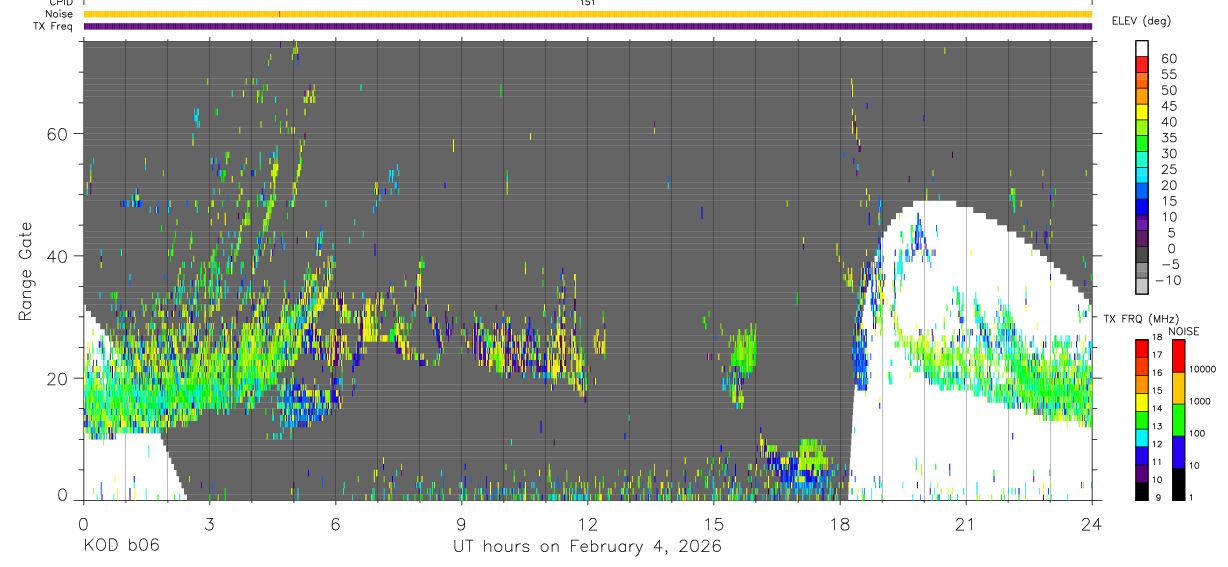Click the x-axis tick label '6'

(335, 523)
